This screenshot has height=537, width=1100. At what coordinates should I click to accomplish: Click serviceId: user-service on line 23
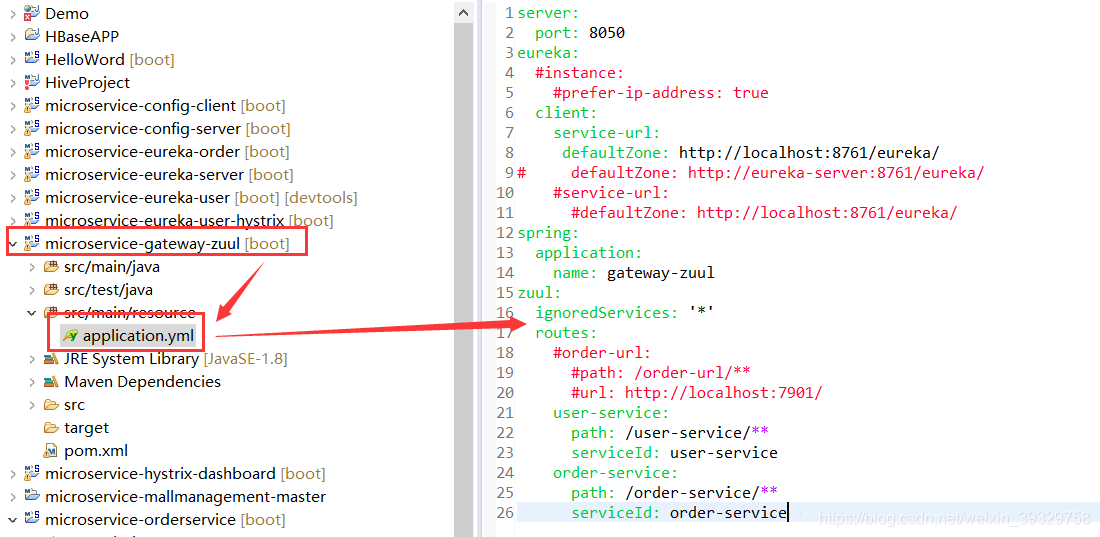tap(674, 452)
